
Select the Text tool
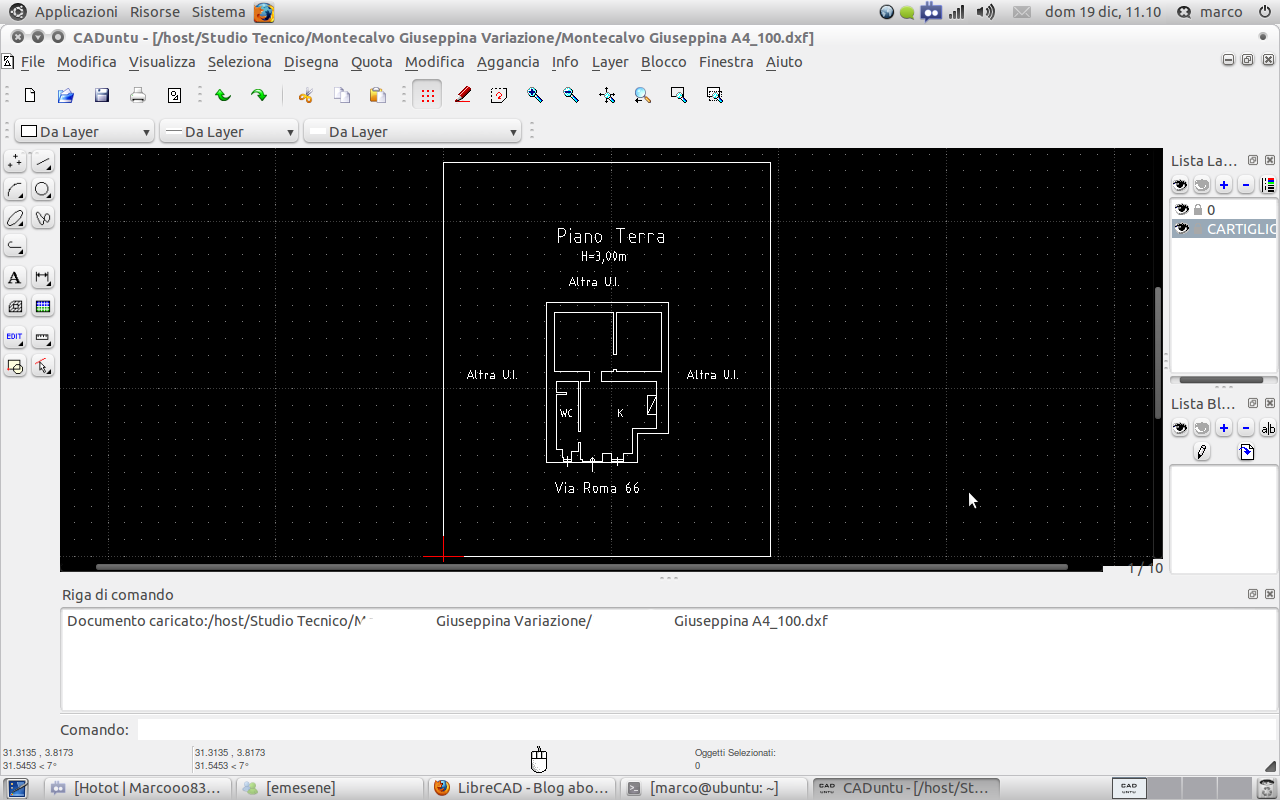coord(15,277)
